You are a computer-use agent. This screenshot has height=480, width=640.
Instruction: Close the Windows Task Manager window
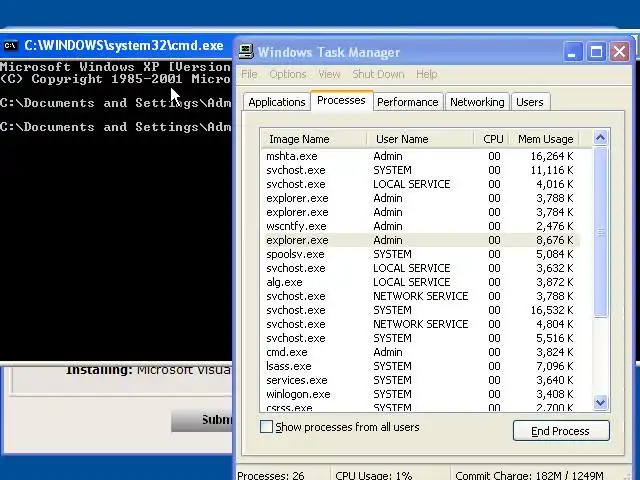(x=619, y=52)
